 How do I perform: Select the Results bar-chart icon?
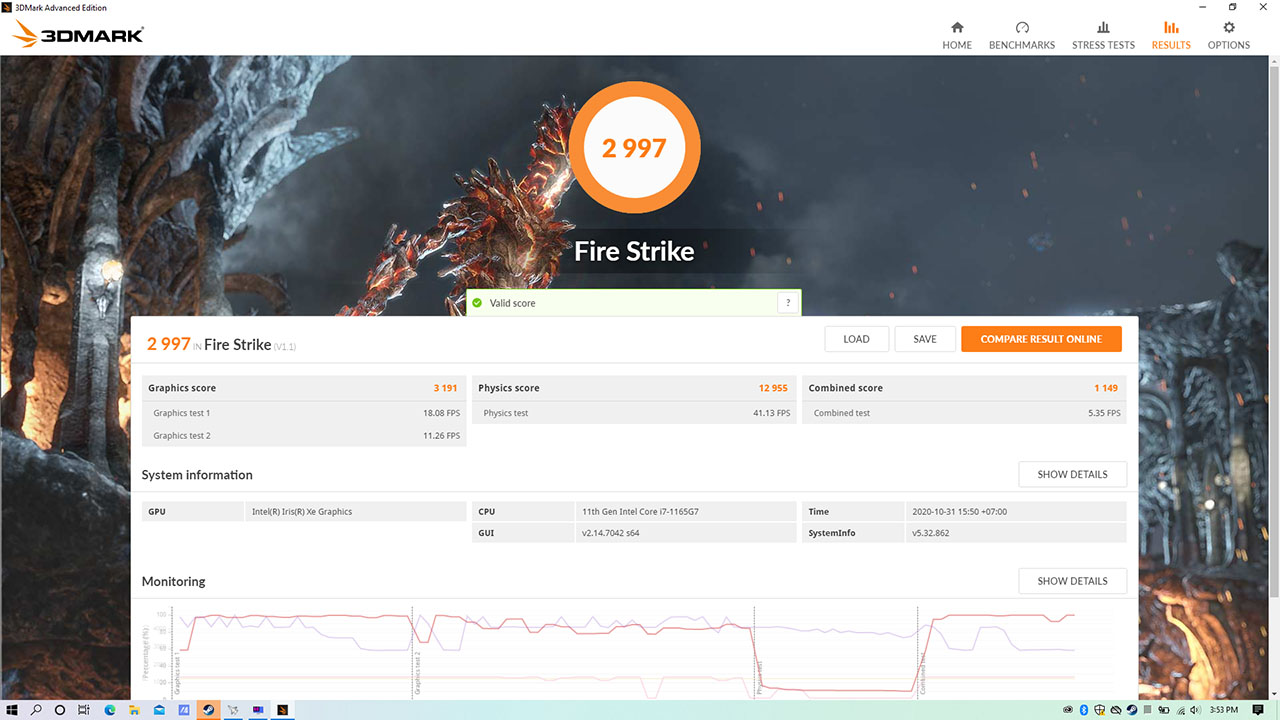click(1171, 27)
